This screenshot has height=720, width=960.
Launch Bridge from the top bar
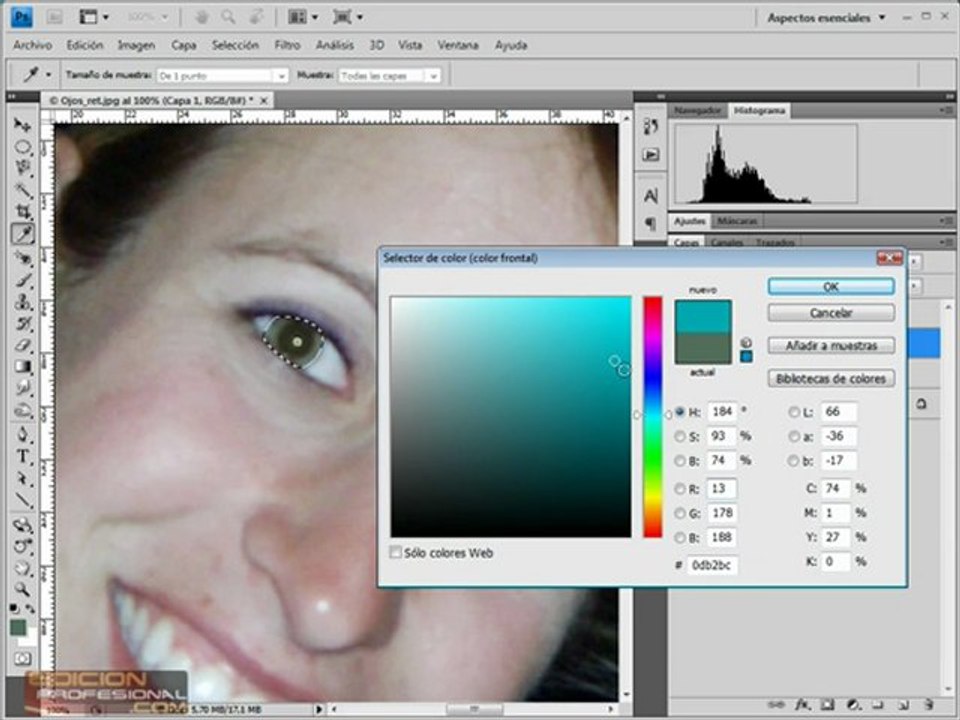click(54, 17)
